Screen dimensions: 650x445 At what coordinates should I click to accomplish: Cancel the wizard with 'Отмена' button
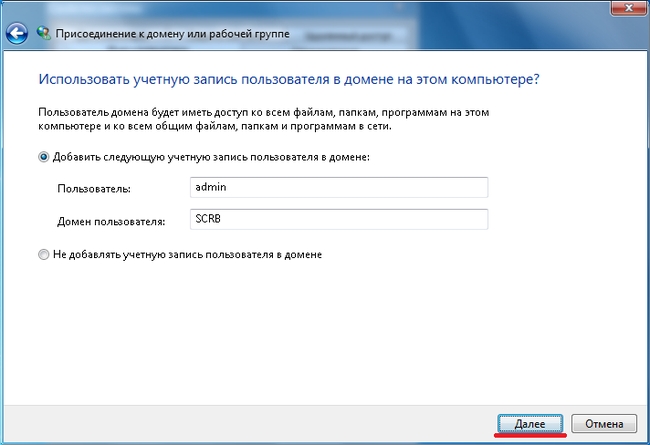[x=604, y=424]
